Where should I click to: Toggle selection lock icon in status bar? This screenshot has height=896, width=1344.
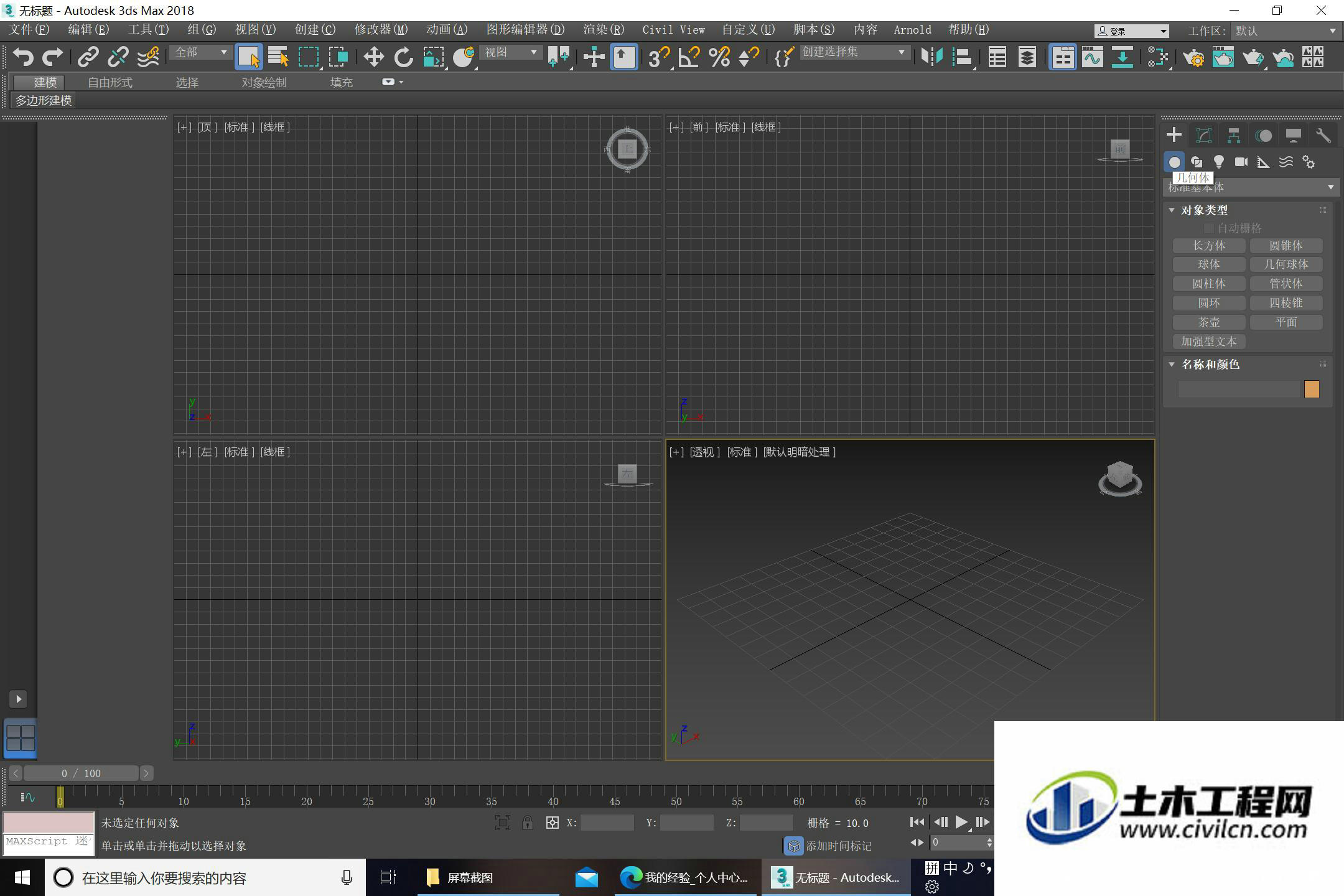tap(528, 823)
